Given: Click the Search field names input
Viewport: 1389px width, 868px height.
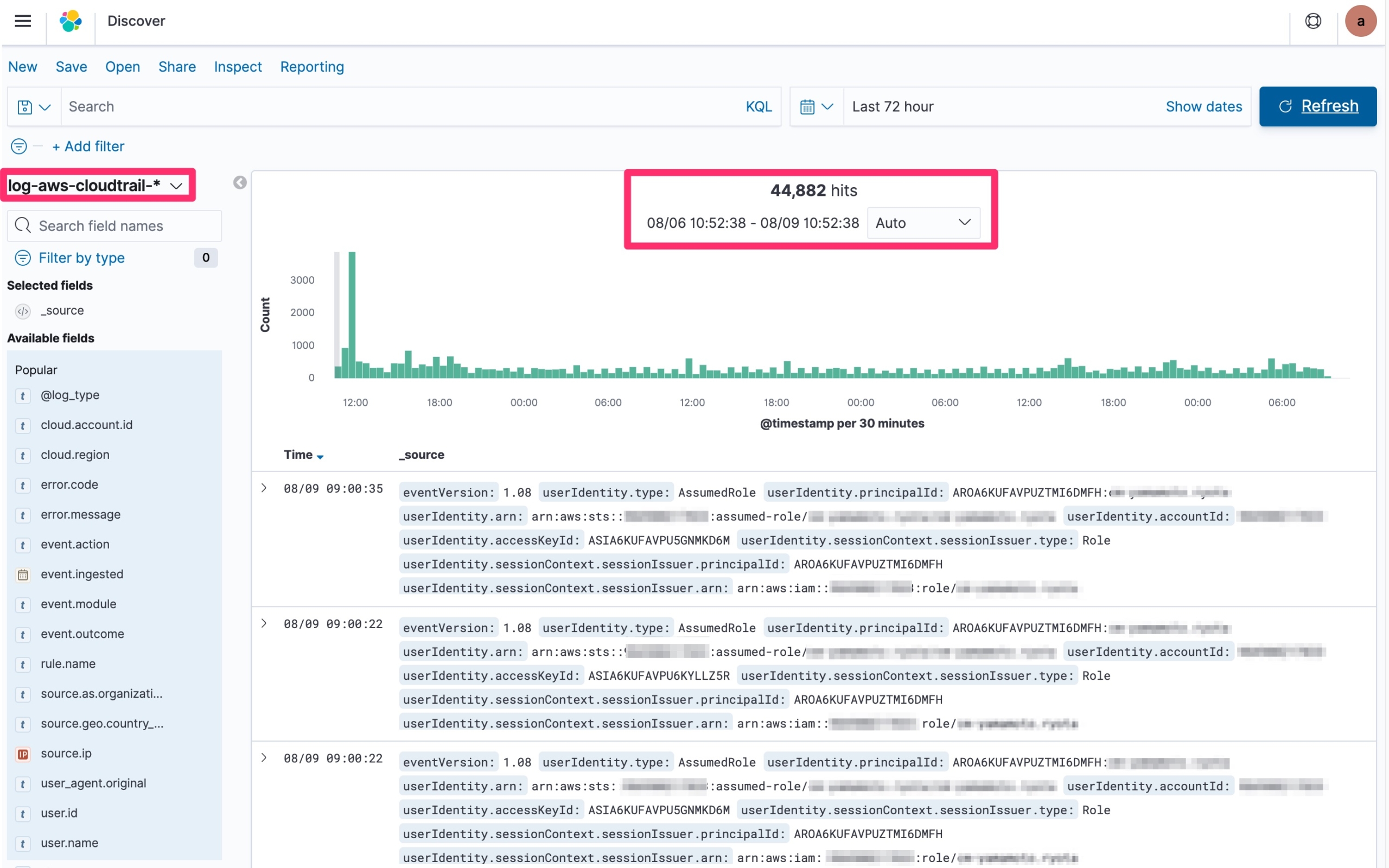Looking at the screenshot, I should pyautogui.click(x=114, y=226).
